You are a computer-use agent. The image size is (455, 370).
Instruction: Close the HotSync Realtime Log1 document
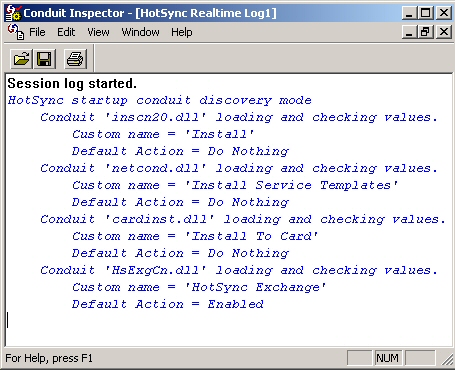(444, 32)
